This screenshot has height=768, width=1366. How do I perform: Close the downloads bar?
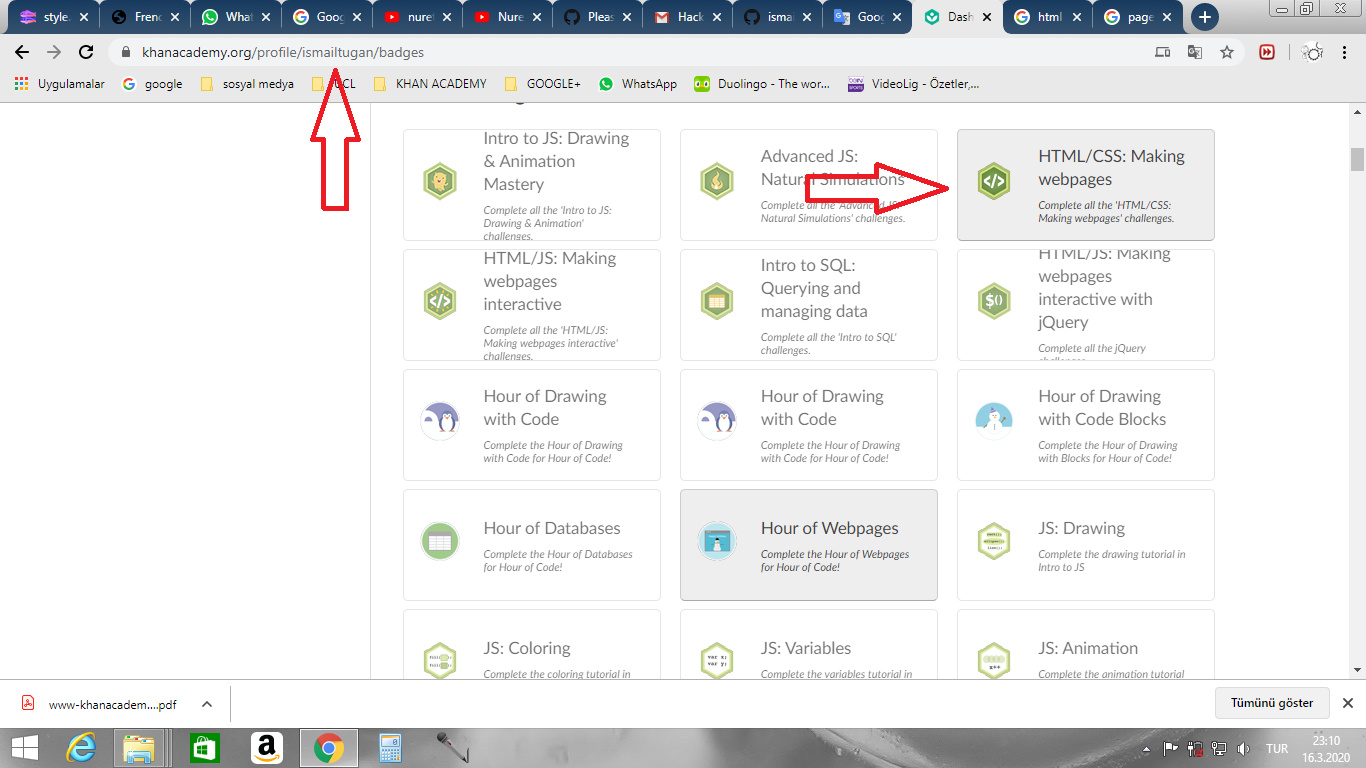[x=1348, y=703]
